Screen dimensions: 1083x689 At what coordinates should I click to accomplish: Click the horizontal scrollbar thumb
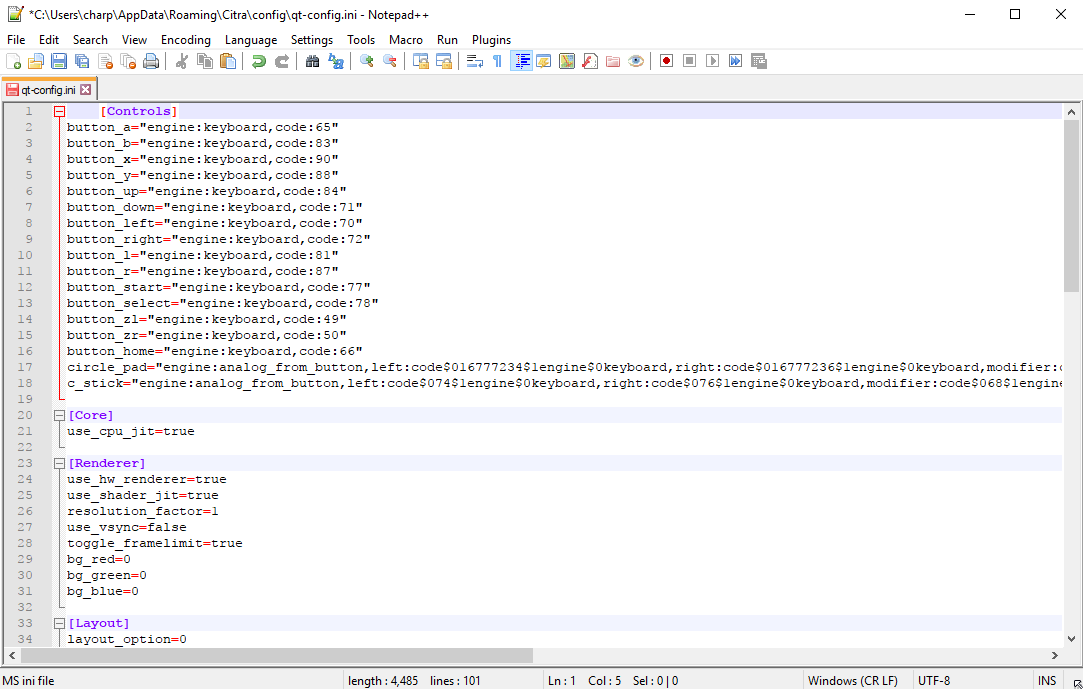(x=276, y=656)
